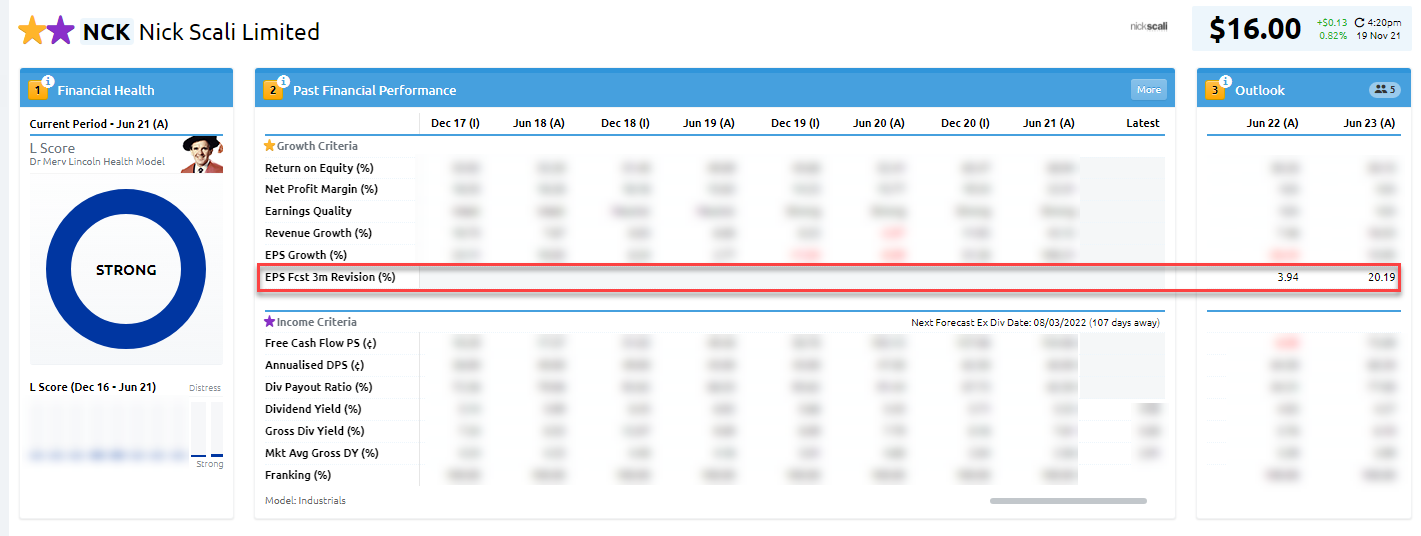Image resolution: width=1421 pixels, height=536 pixels.
Task: Click the 3.94 EPS revision value
Action: (x=1287, y=277)
